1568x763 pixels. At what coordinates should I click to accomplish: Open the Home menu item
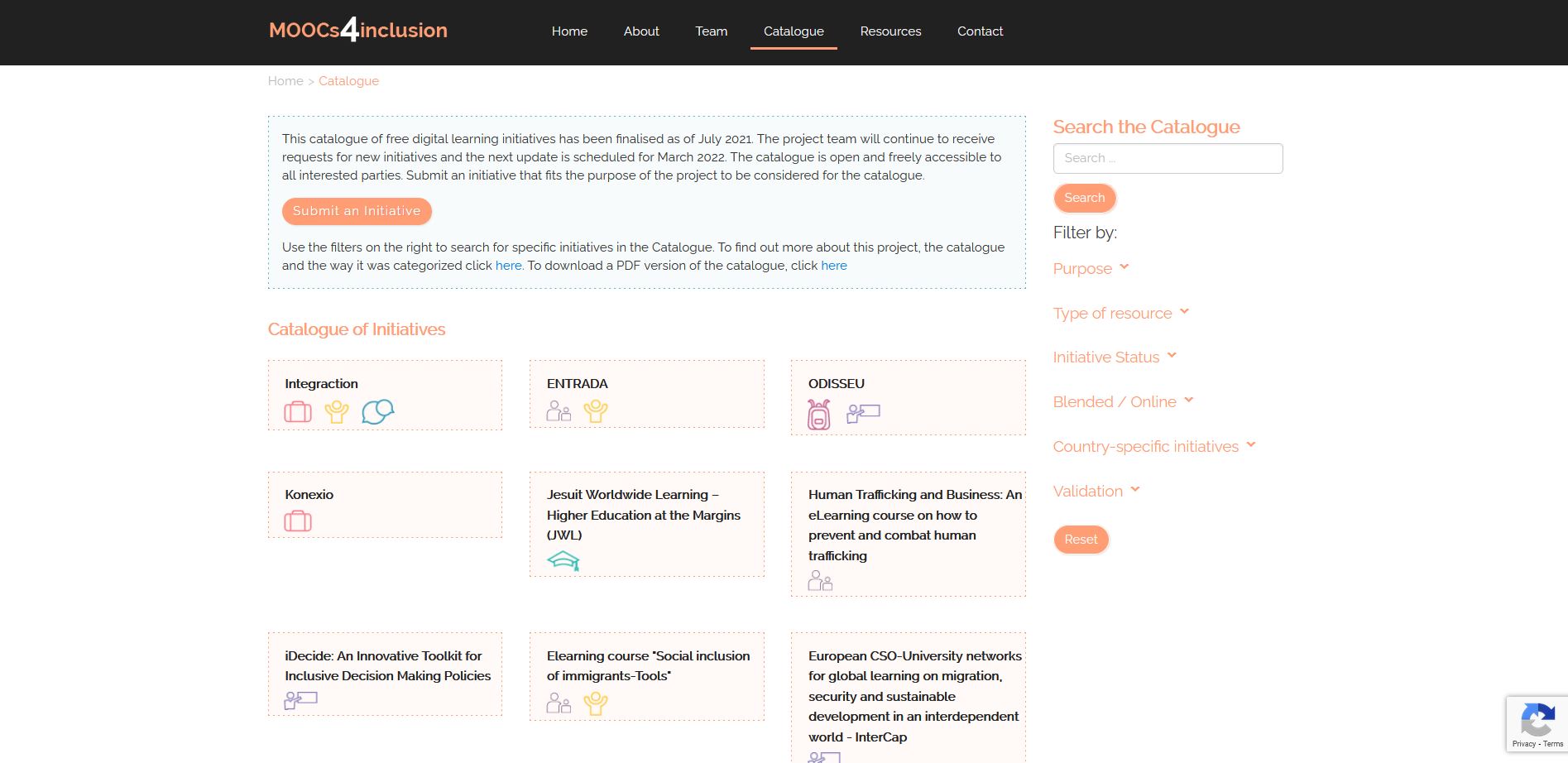pos(569,31)
